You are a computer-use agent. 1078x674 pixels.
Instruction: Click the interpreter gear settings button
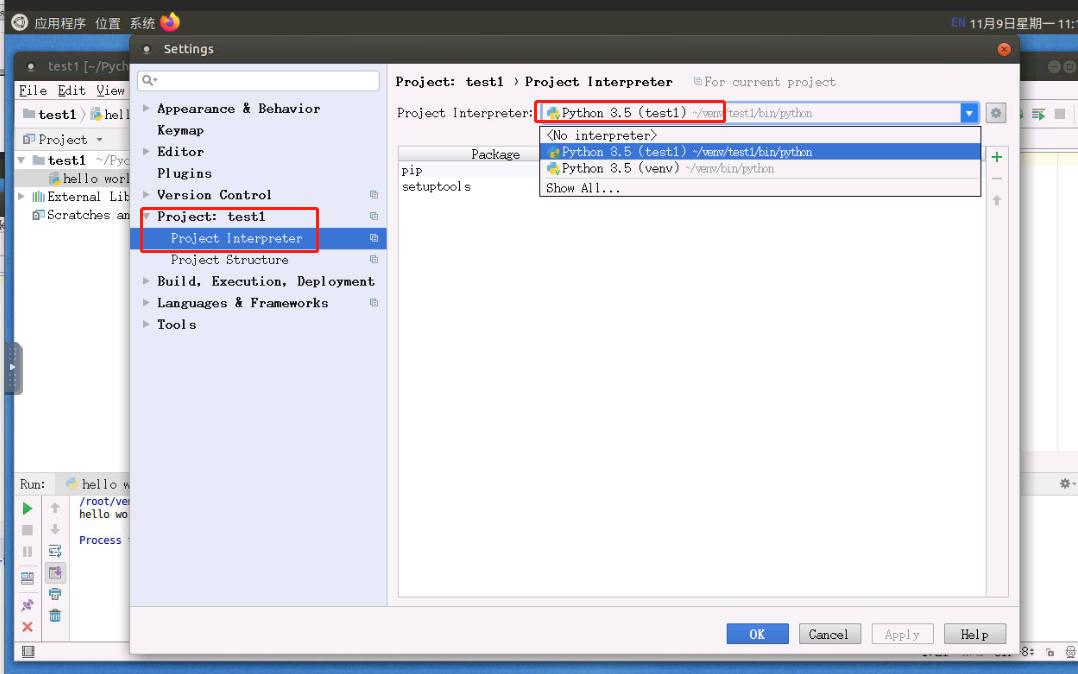[x=996, y=113]
